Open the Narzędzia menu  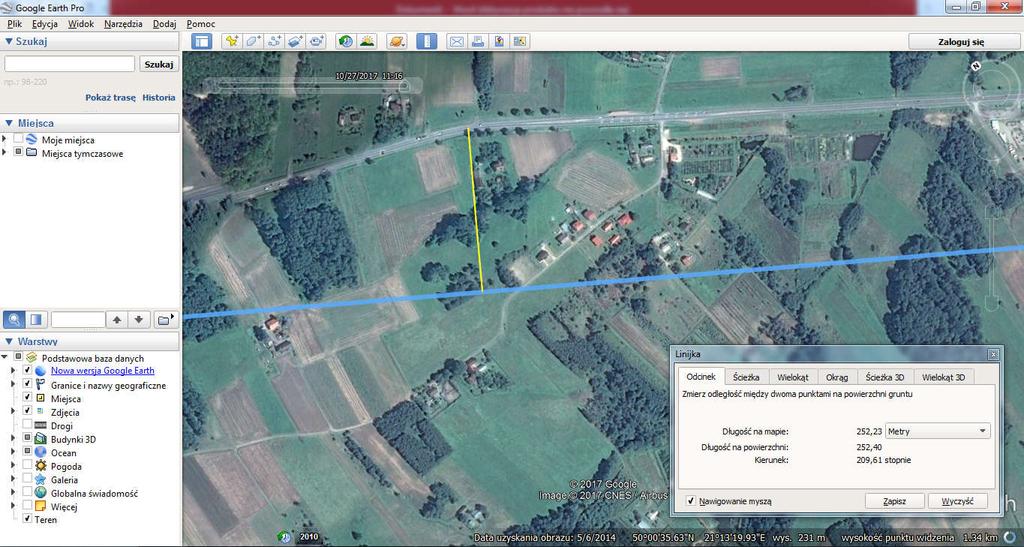[123, 23]
